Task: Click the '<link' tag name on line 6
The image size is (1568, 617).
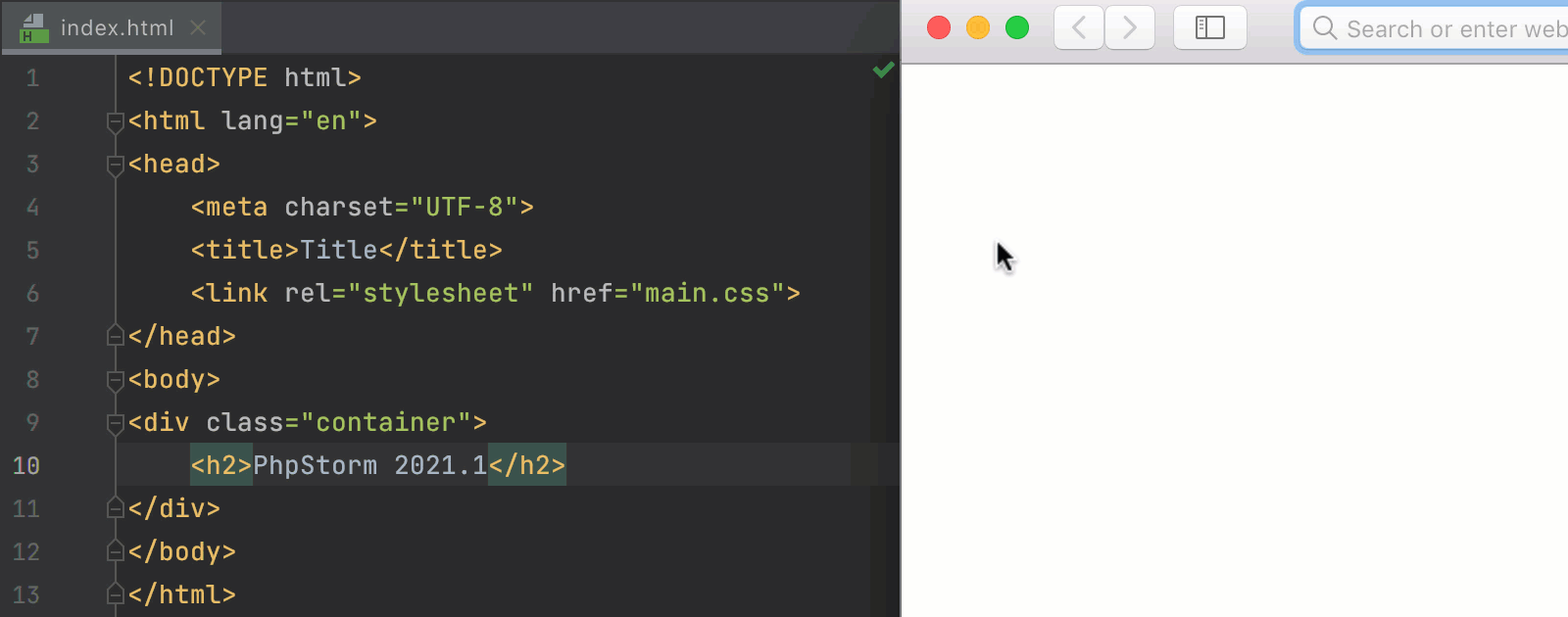Action: [229, 293]
